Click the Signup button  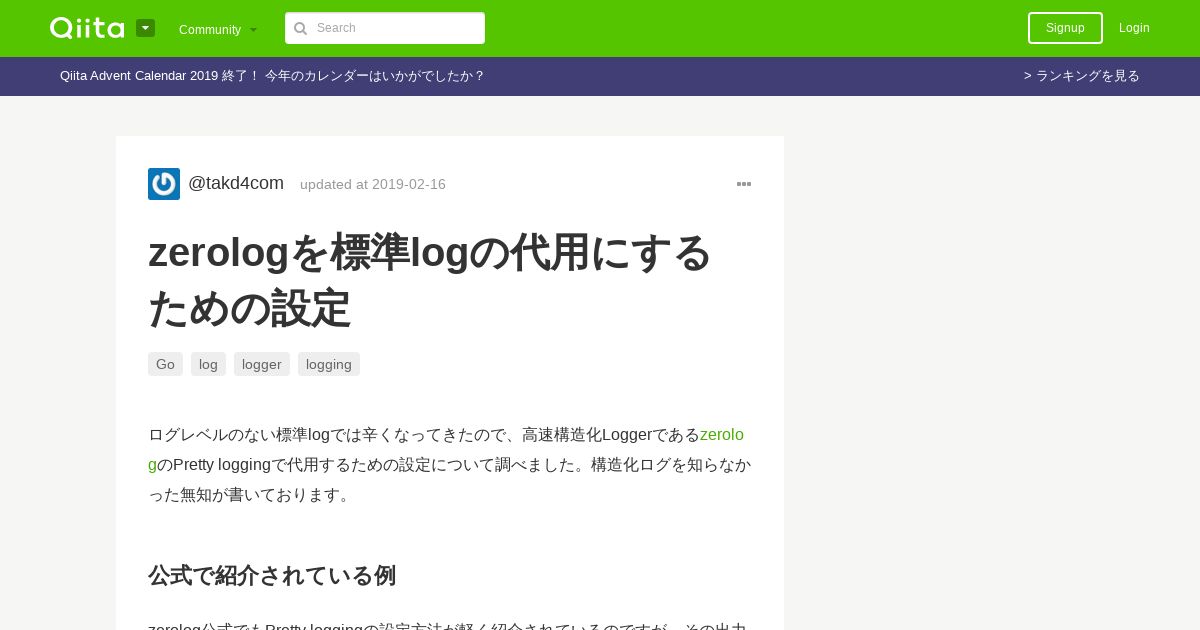(x=1065, y=28)
